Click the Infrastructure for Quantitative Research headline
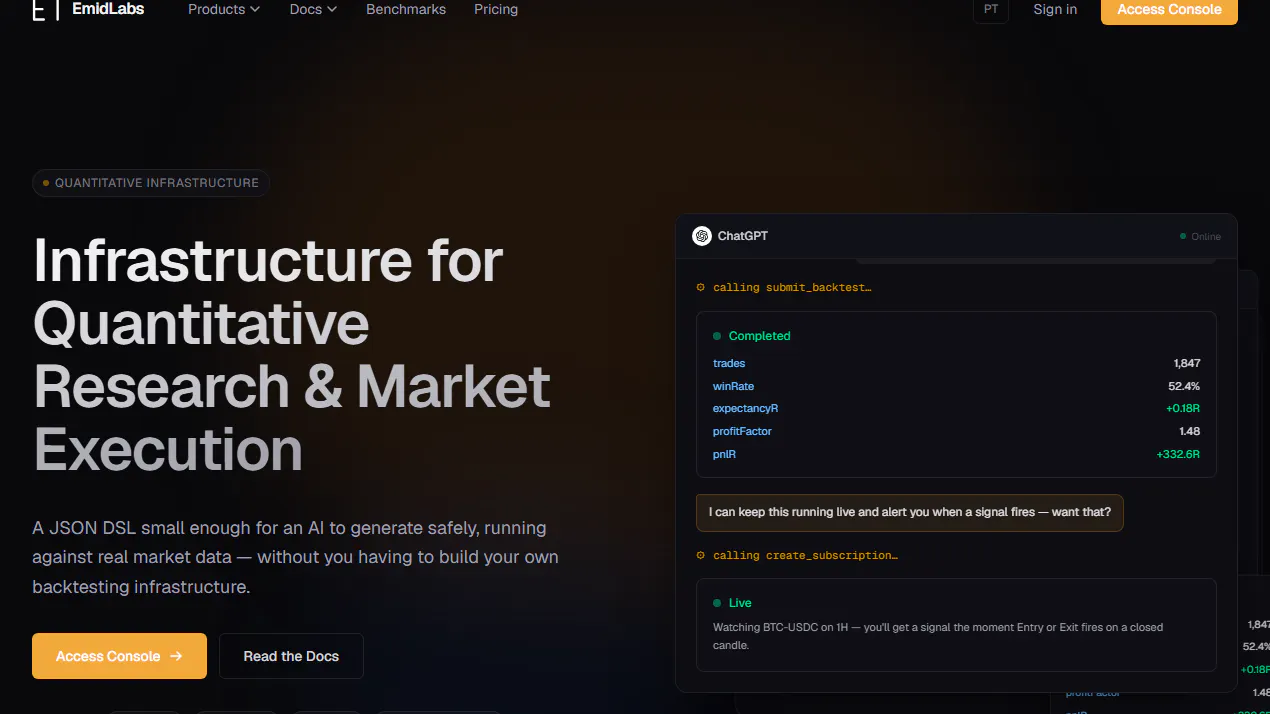 tap(292, 354)
